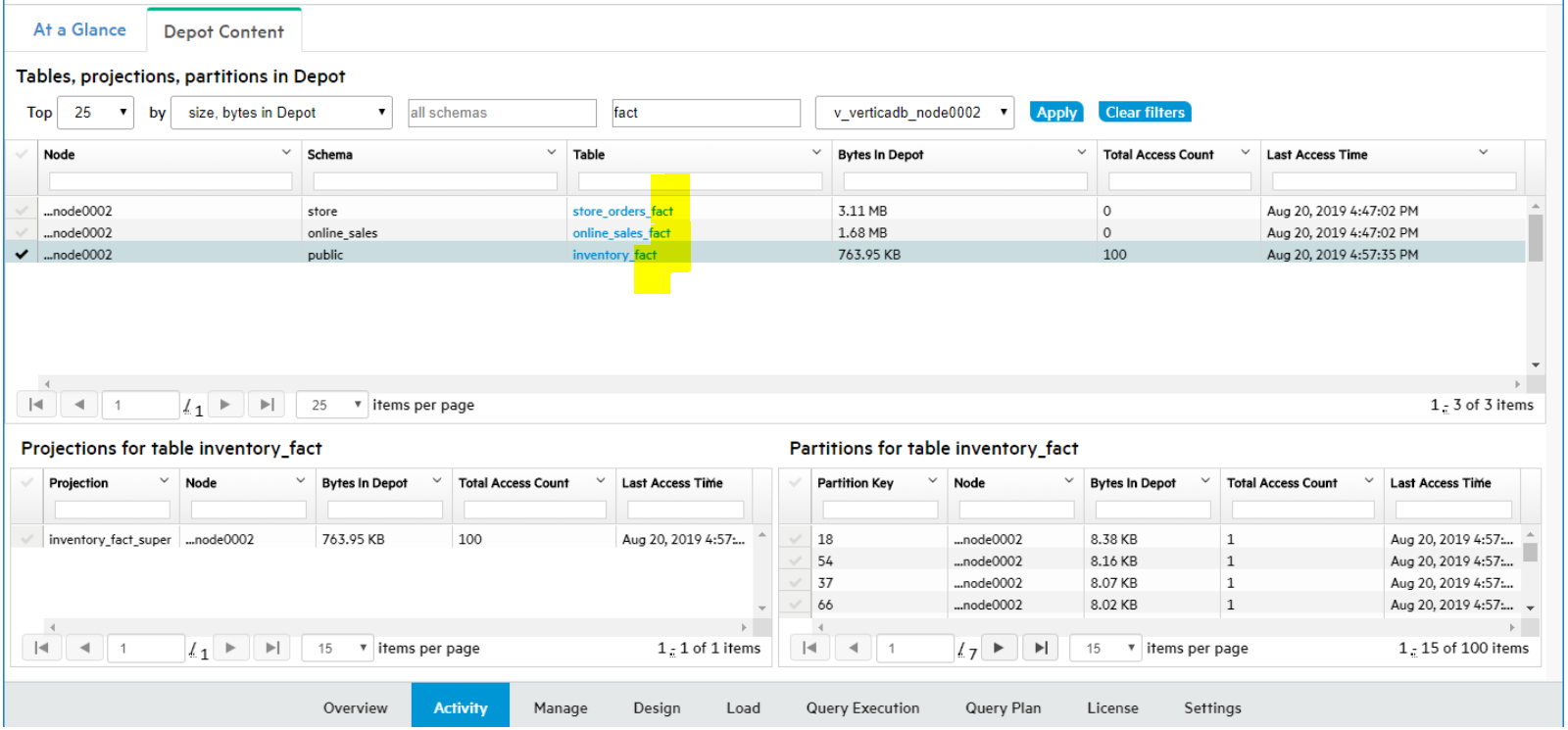The image size is (1568, 730).
Task: Open the Node column menu in main table
Action: tap(286, 153)
